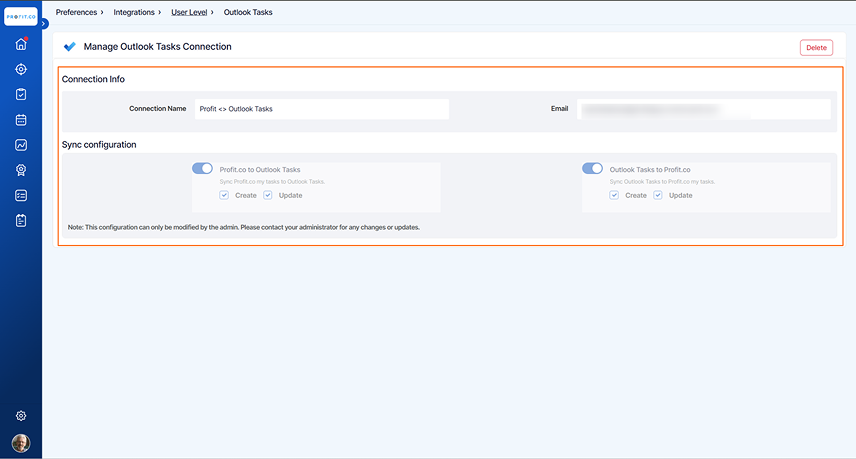Go to the Home icon in sidebar
This screenshot has height=459, width=856.
[21, 44]
